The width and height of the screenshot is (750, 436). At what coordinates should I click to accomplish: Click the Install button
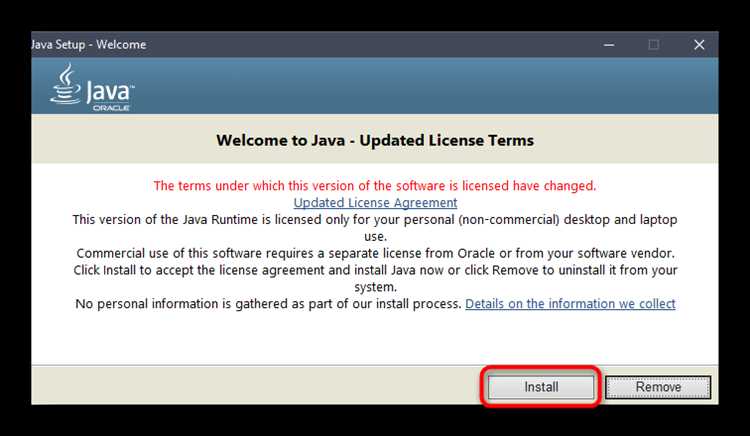pyautogui.click(x=541, y=387)
